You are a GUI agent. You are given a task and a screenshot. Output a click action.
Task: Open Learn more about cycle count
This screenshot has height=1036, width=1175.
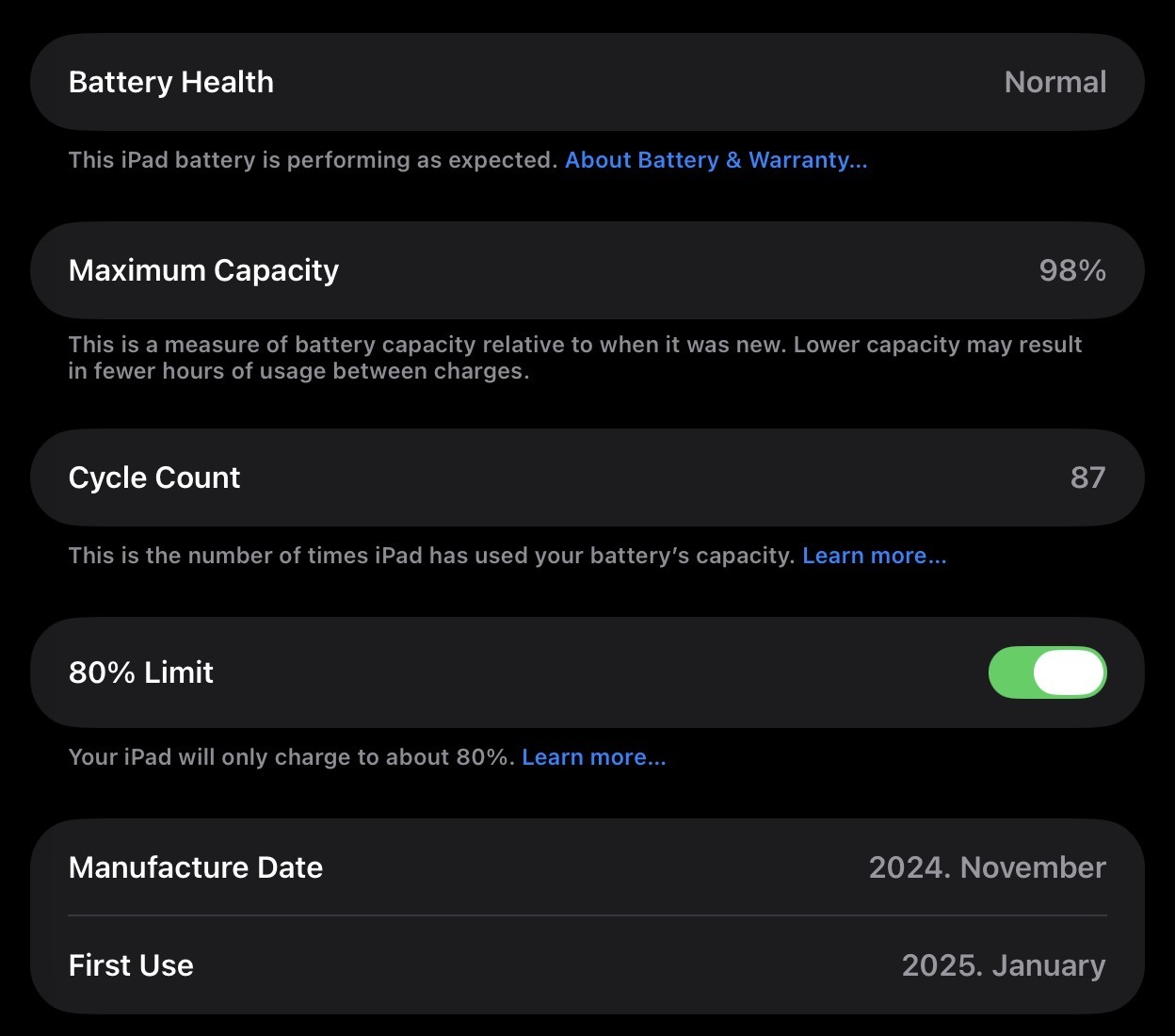pyautogui.click(x=874, y=556)
